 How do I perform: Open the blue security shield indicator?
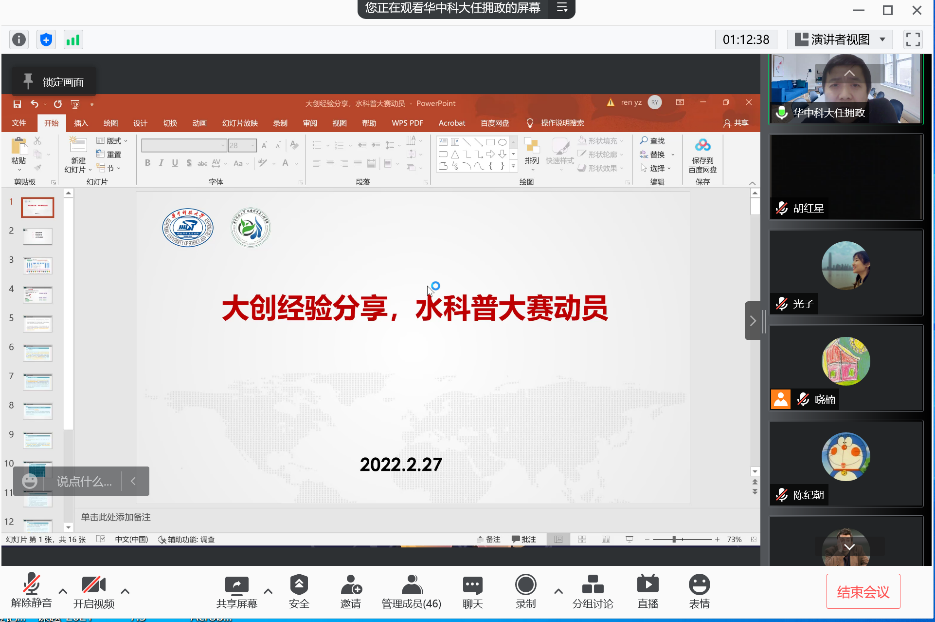coord(45,39)
